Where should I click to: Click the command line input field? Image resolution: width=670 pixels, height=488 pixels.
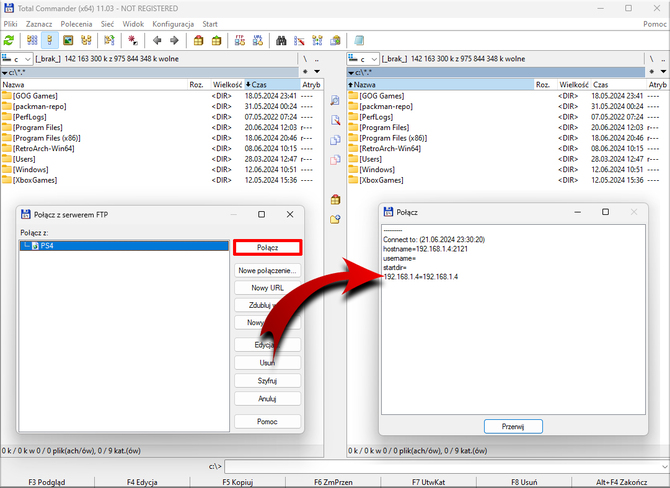tap(442, 466)
